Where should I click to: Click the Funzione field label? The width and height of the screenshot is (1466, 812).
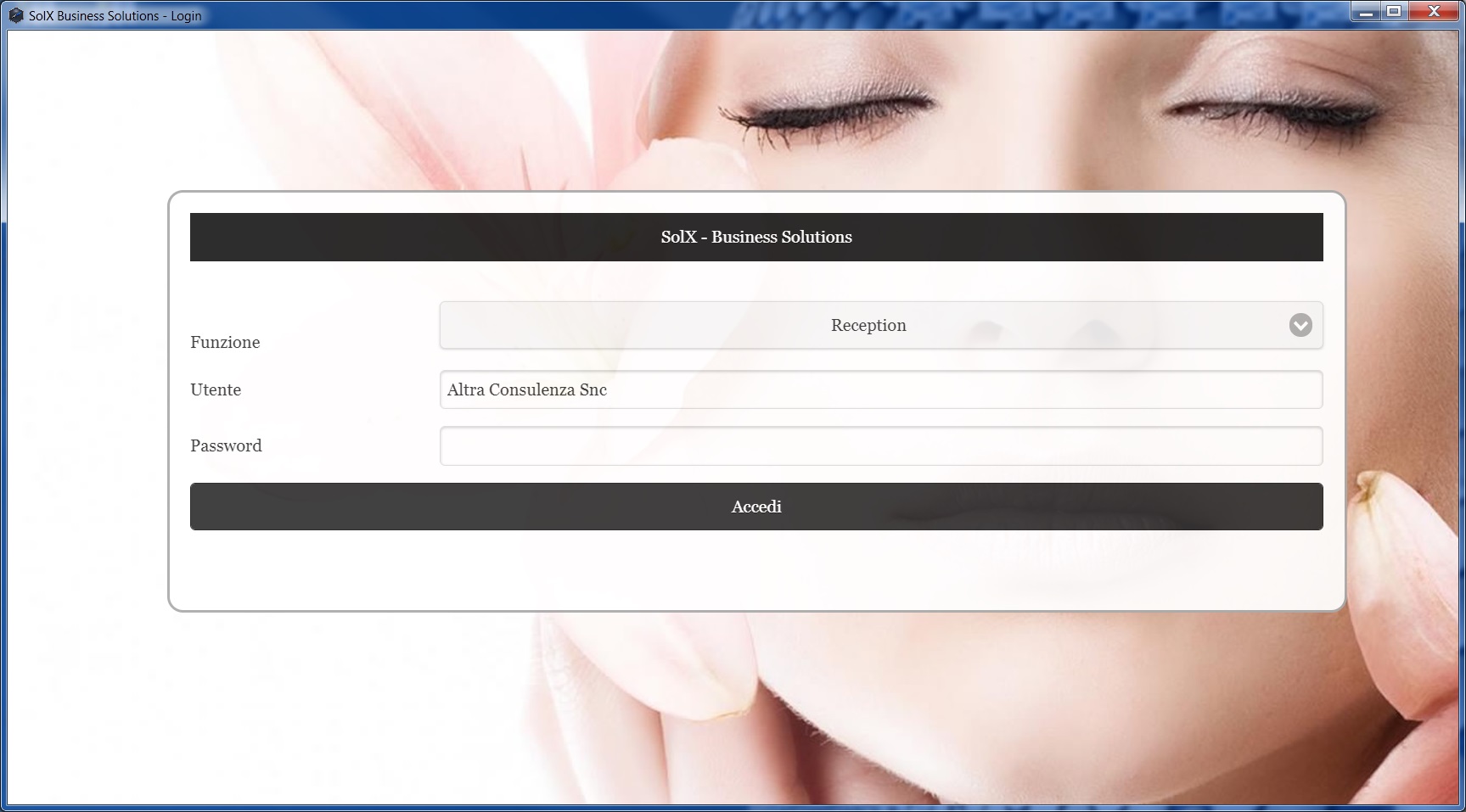click(x=225, y=342)
